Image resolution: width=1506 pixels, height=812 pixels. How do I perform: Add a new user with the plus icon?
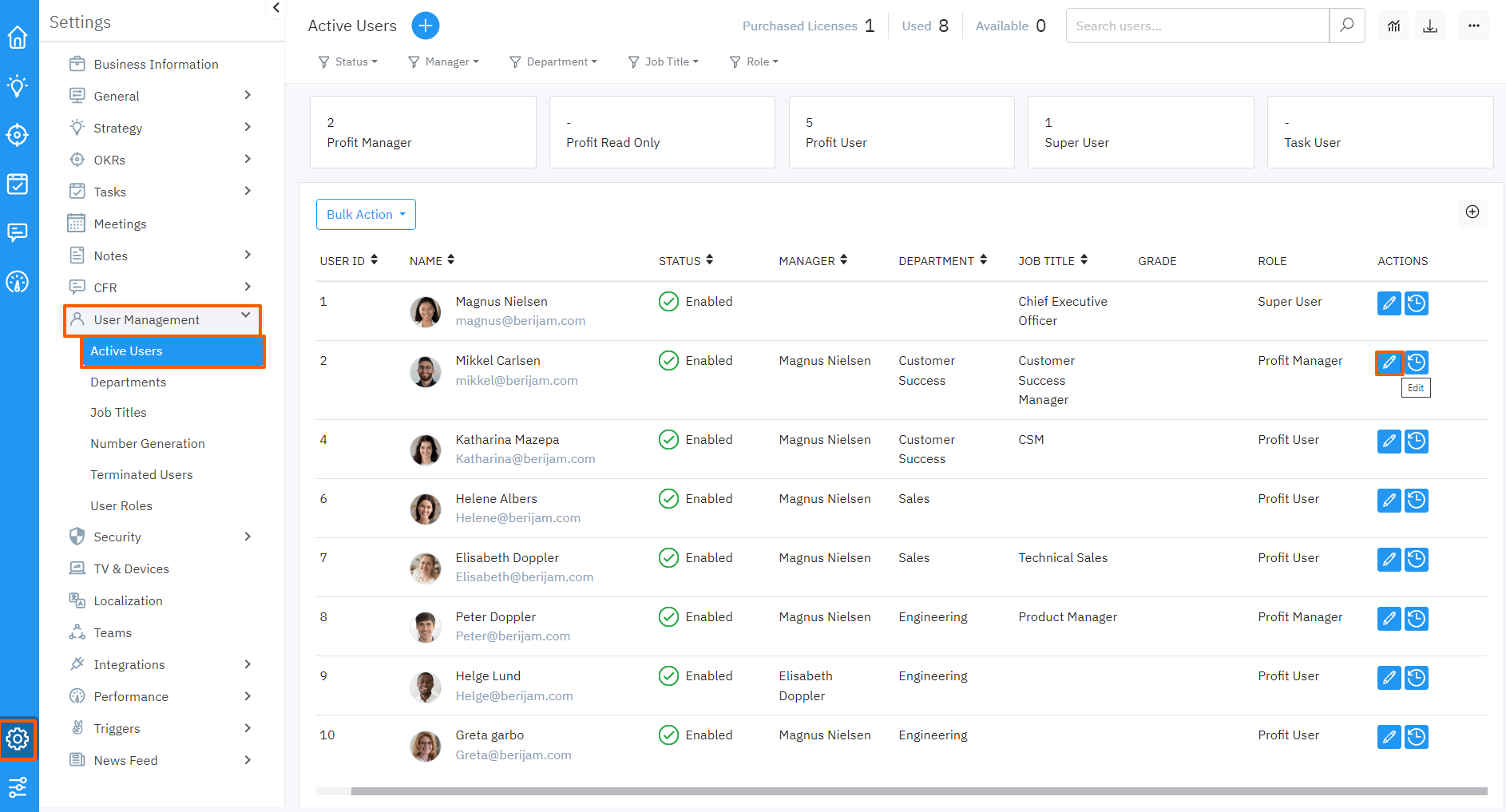coord(426,25)
